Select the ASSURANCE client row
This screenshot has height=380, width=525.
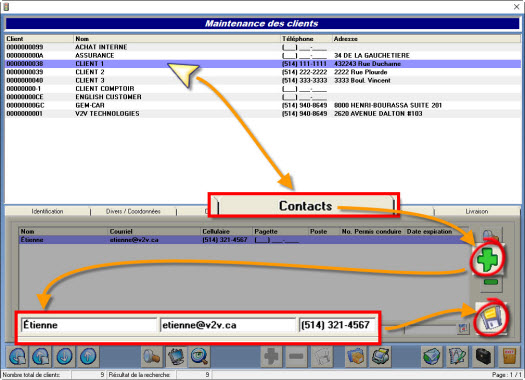[x=263, y=56]
